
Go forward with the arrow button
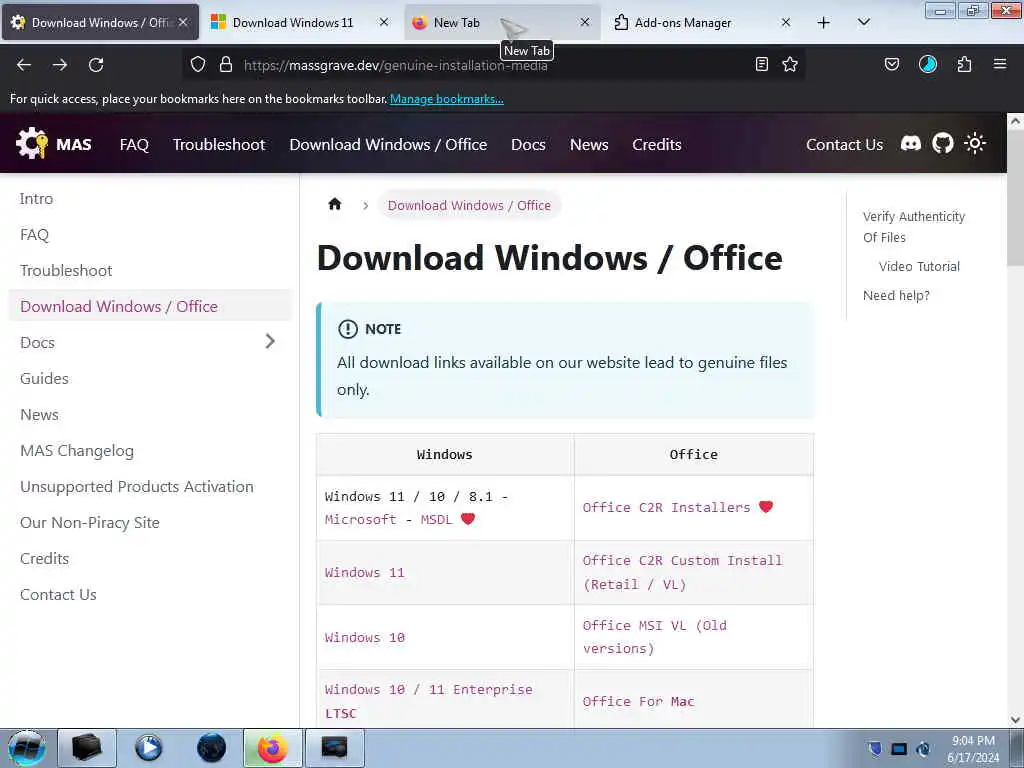(60, 65)
